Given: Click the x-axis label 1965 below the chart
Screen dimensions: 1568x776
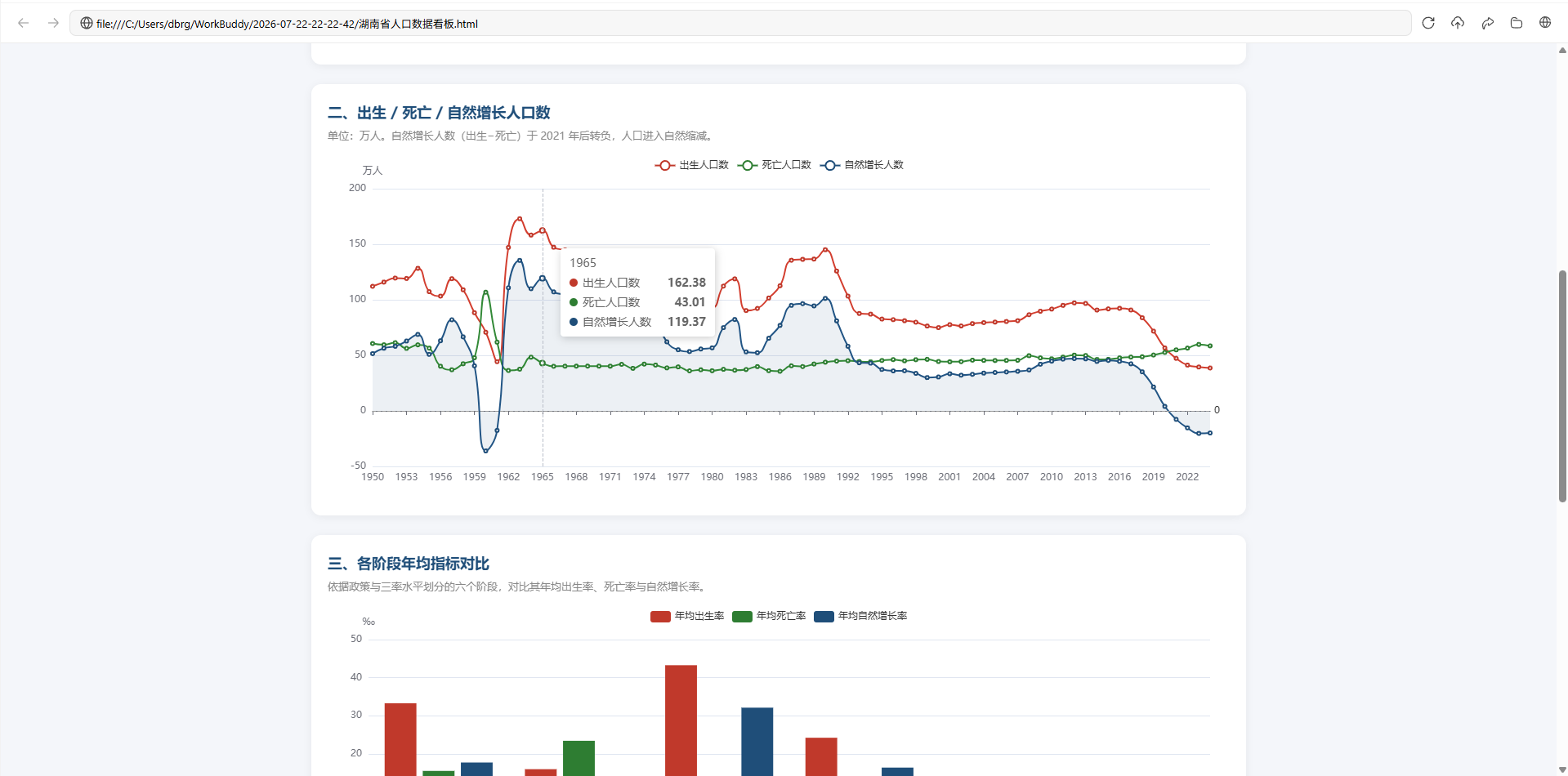Looking at the screenshot, I should (543, 477).
